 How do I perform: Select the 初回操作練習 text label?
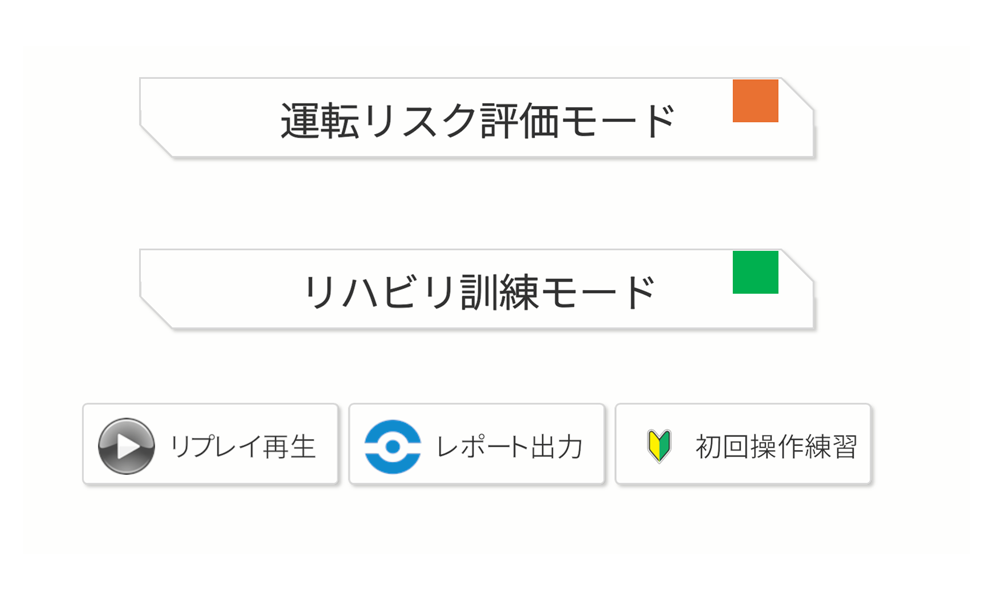pyautogui.click(x=776, y=447)
